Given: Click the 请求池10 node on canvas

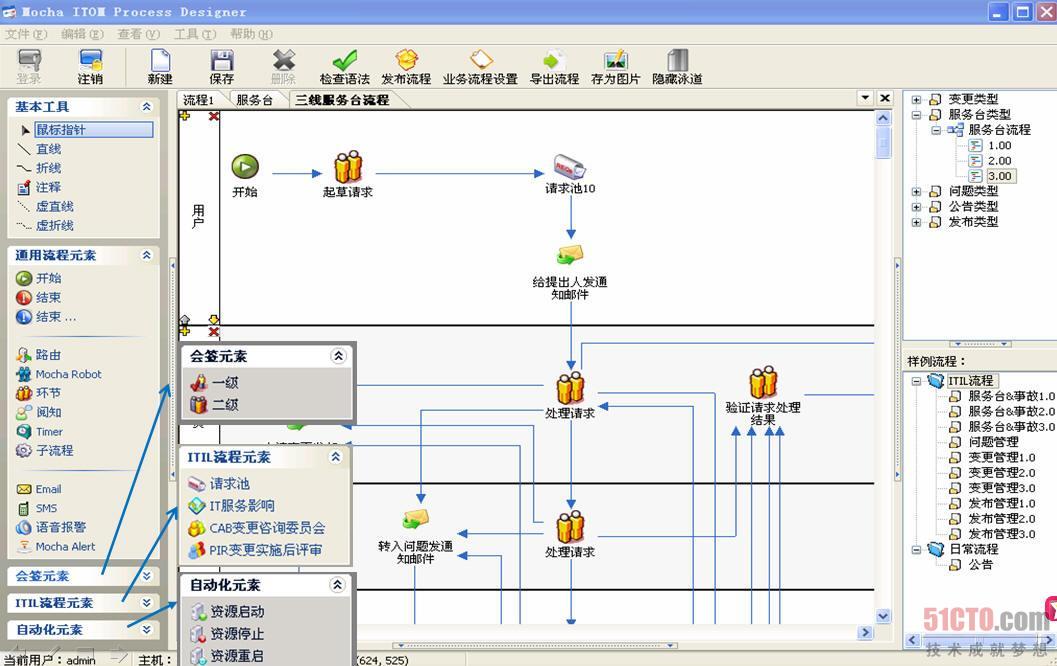Looking at the screenshot, I should point(570,173).
